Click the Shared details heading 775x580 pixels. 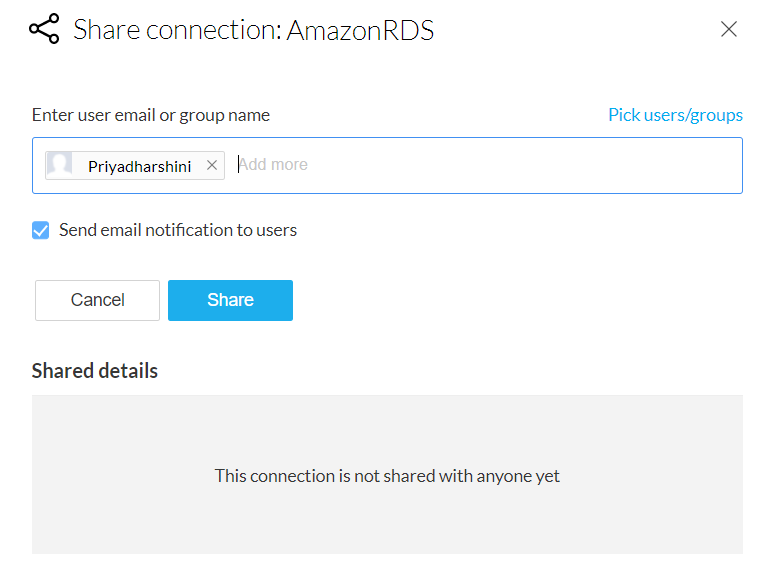[95, 371]
